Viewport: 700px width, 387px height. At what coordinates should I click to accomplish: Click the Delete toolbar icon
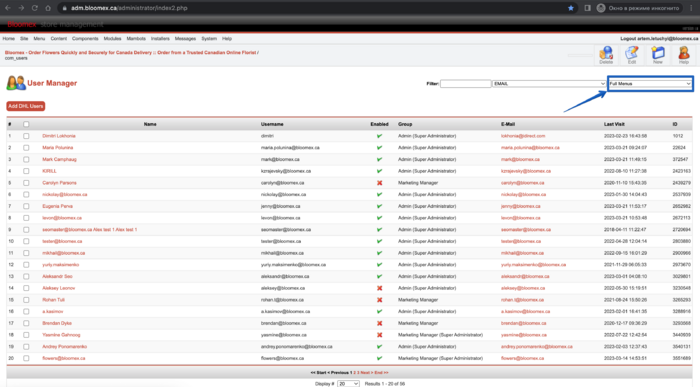click(x=606, y=54)
